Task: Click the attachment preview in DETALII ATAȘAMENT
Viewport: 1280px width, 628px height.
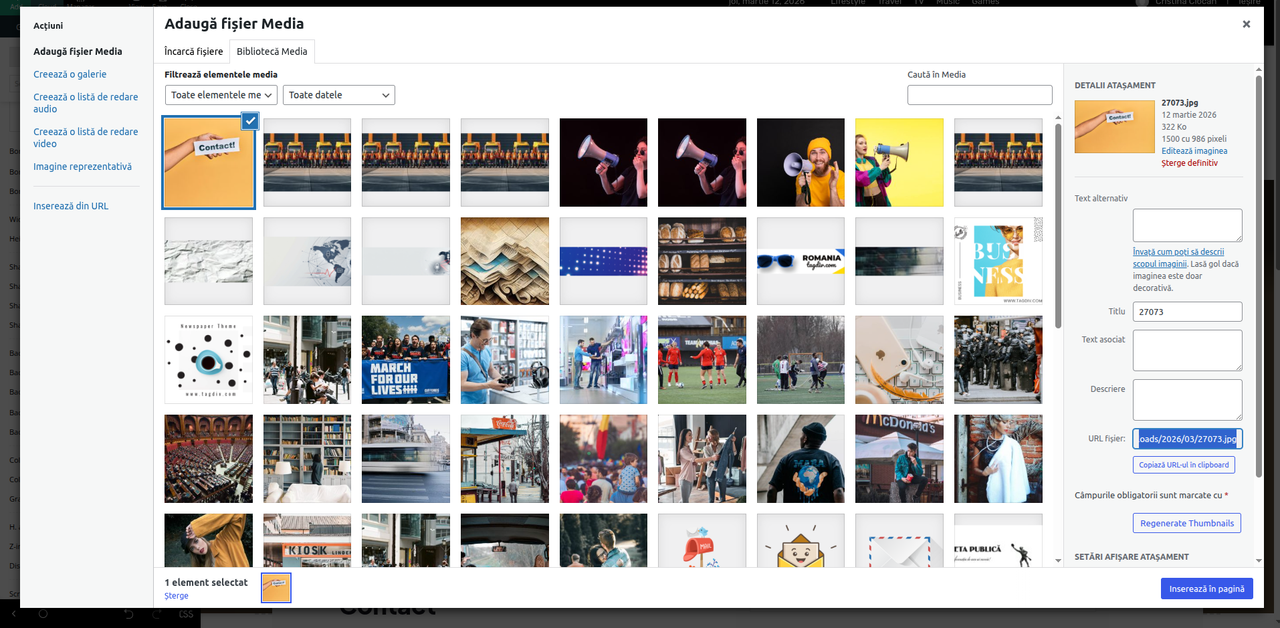Action: point(1114,125)
